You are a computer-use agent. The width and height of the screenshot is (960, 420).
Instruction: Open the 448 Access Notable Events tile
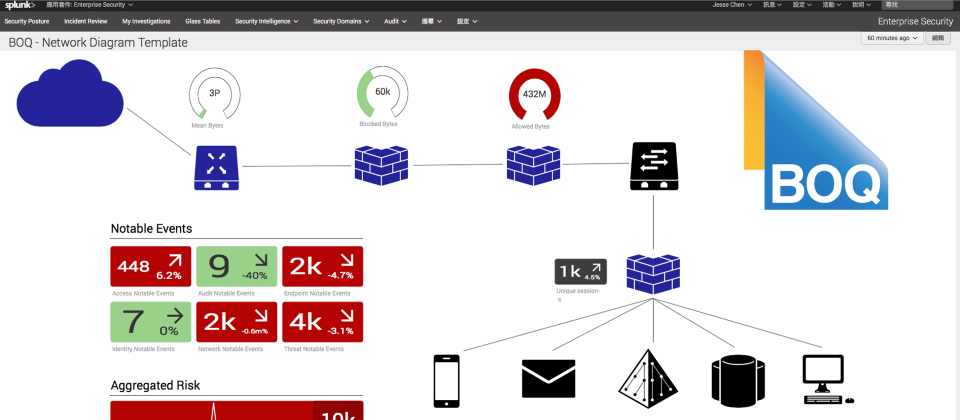151,266
